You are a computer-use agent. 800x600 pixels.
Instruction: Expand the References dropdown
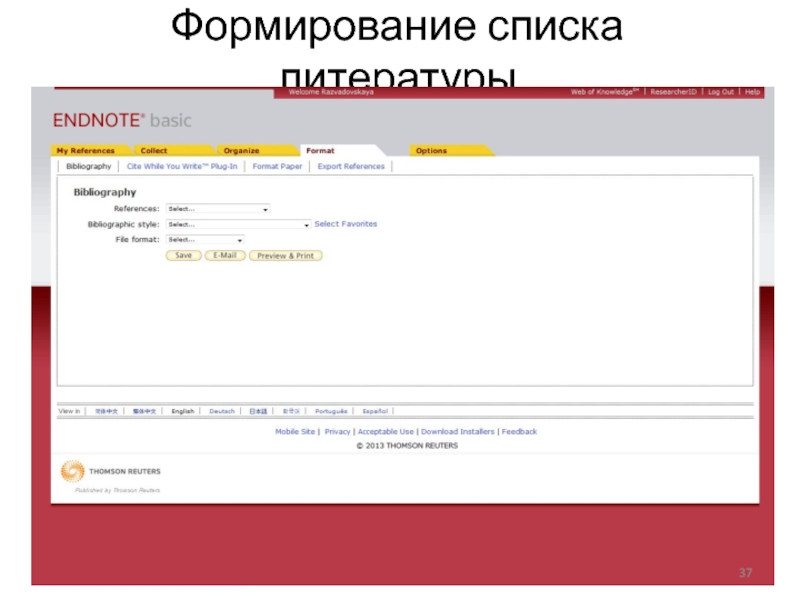(x=218, y=209)
